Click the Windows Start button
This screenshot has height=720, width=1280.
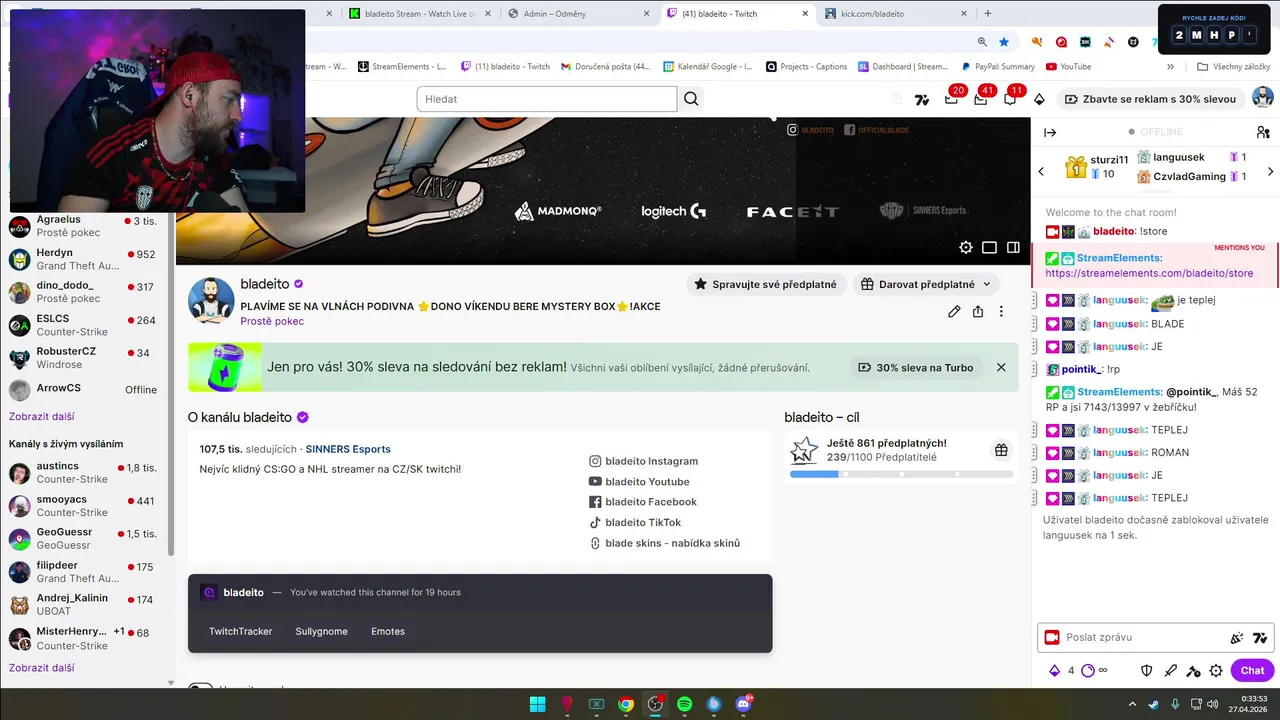[537, 704]
